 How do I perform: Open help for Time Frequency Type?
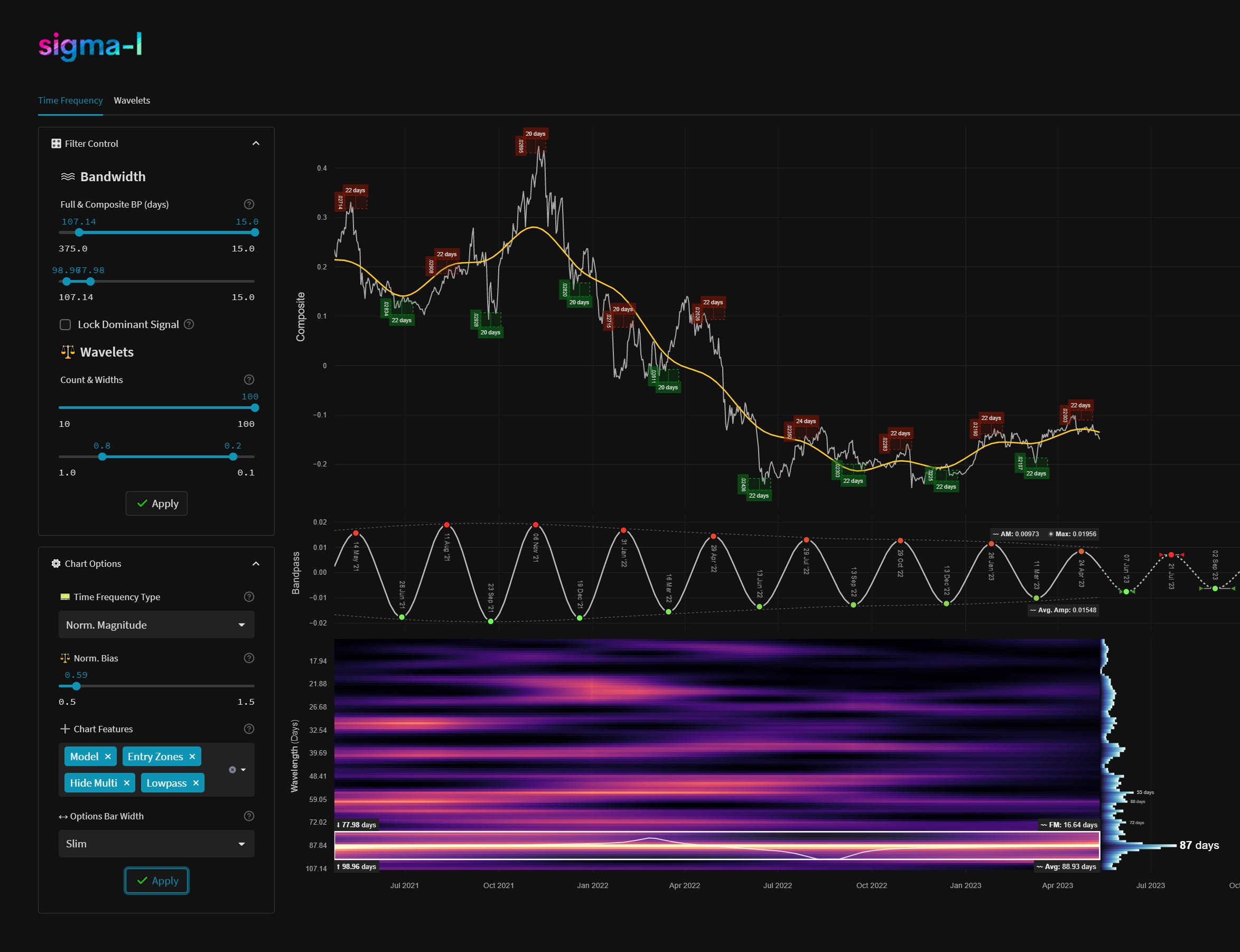click(x=249, y=596)
